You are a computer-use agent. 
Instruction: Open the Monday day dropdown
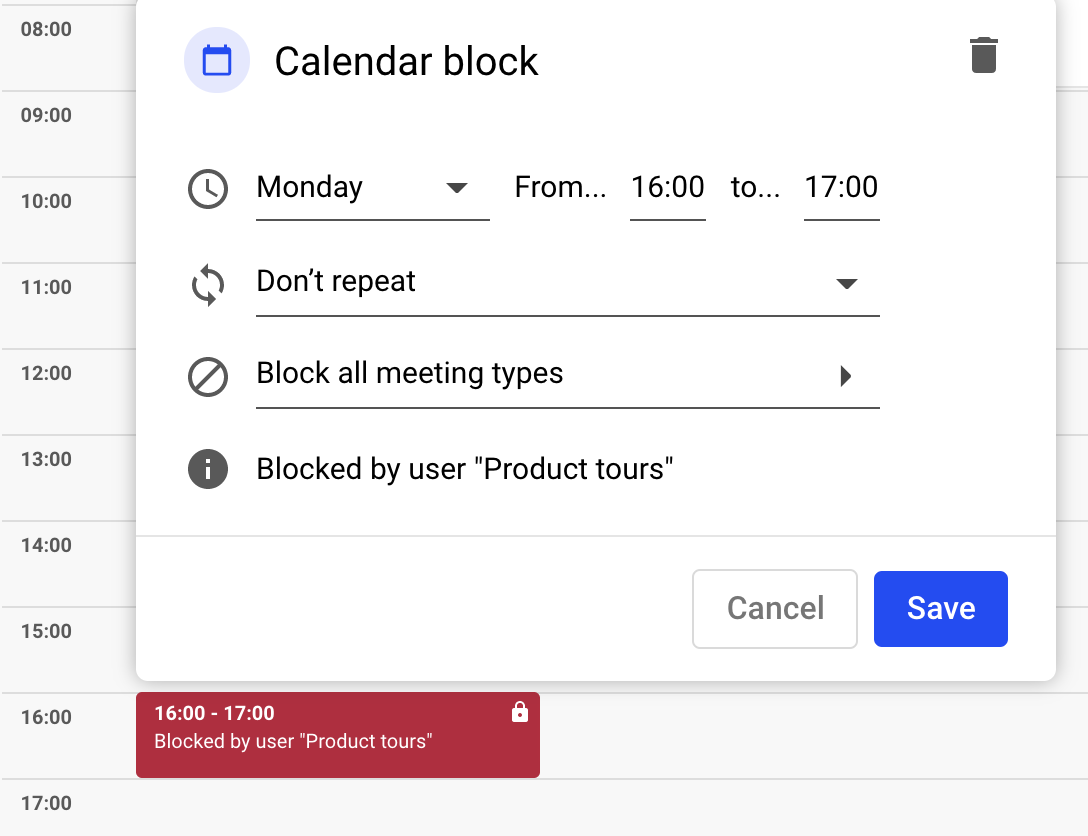click(x=372, y=188)
